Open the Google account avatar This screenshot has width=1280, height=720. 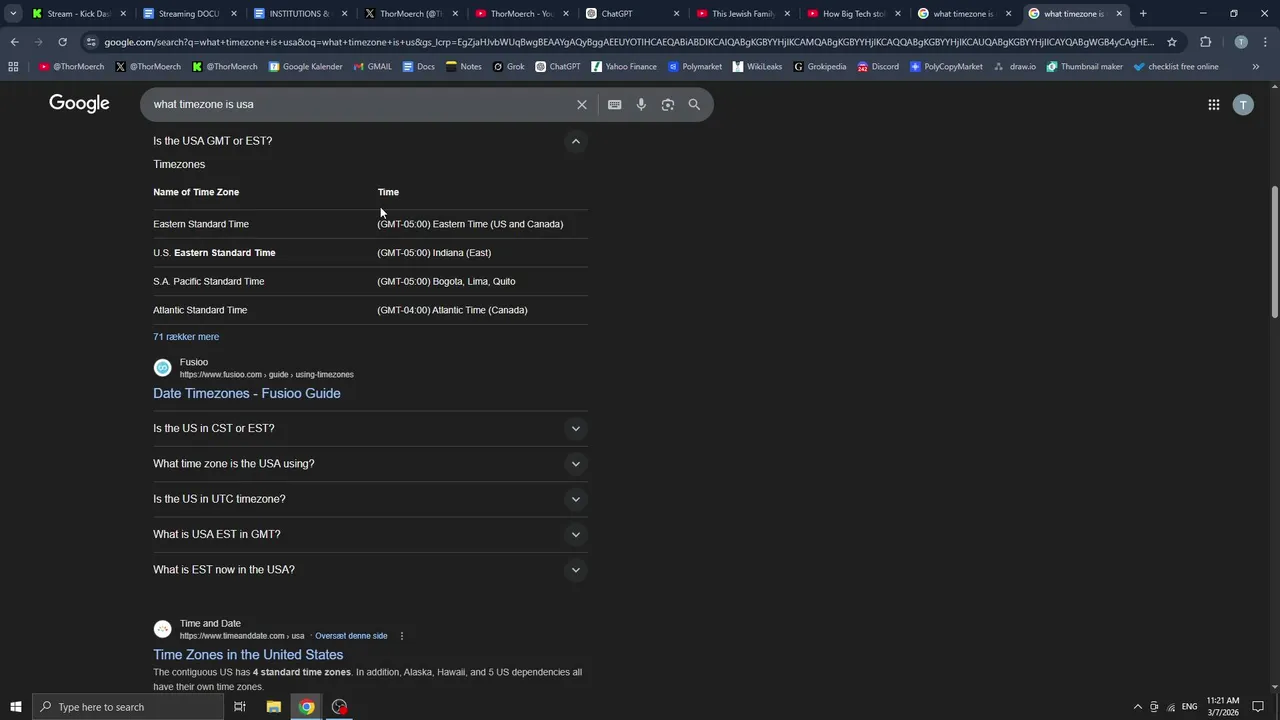[x=1243, y=104]
